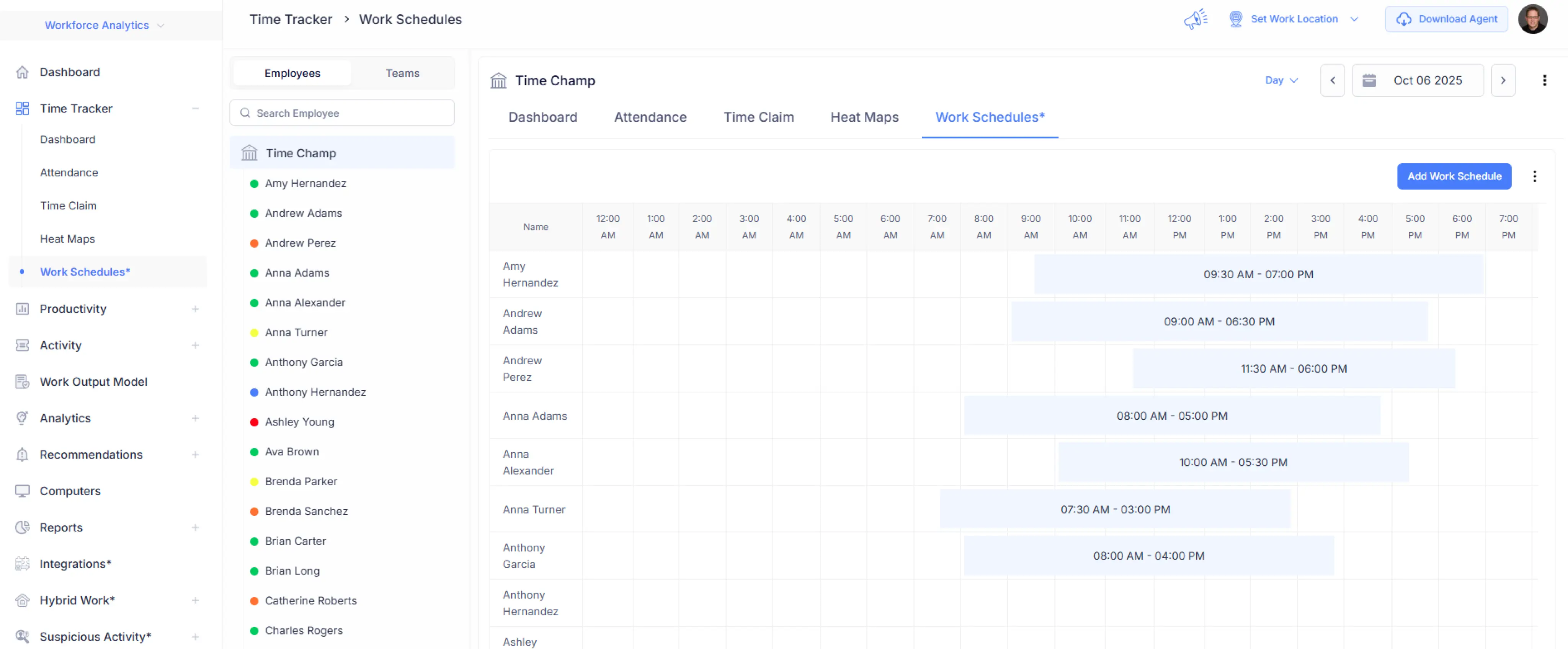Click the Add Work Schedule button
The image size is (1568, 649).
(1454, 176)
